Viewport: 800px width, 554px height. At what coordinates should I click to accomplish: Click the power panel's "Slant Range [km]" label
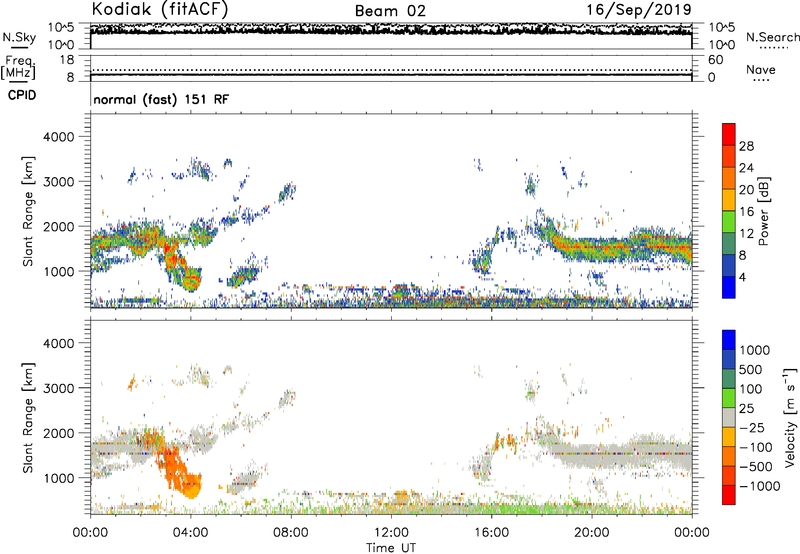click(28, 211)
